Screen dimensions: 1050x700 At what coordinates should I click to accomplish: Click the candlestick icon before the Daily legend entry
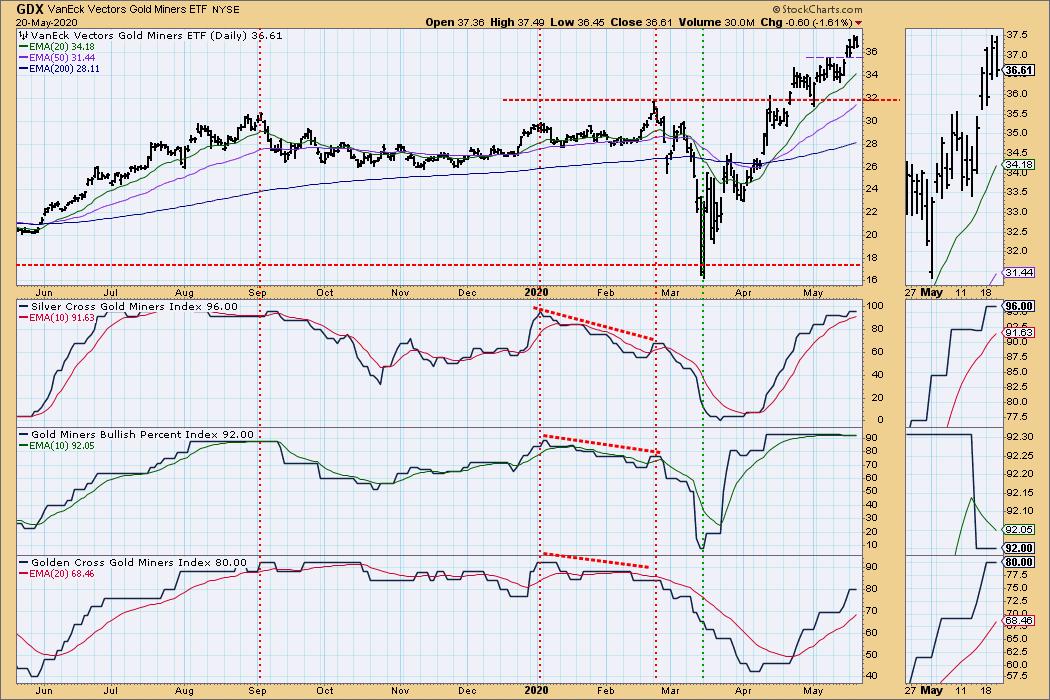(23, 36)
